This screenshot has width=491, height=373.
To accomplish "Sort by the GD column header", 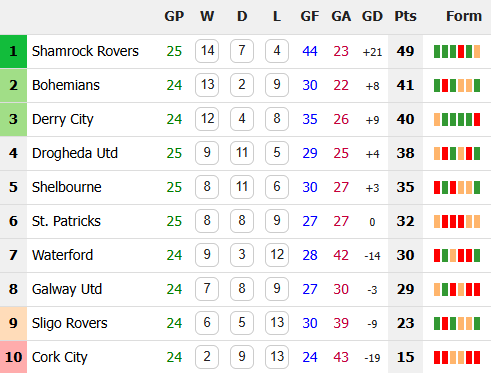I will [372, 16].
